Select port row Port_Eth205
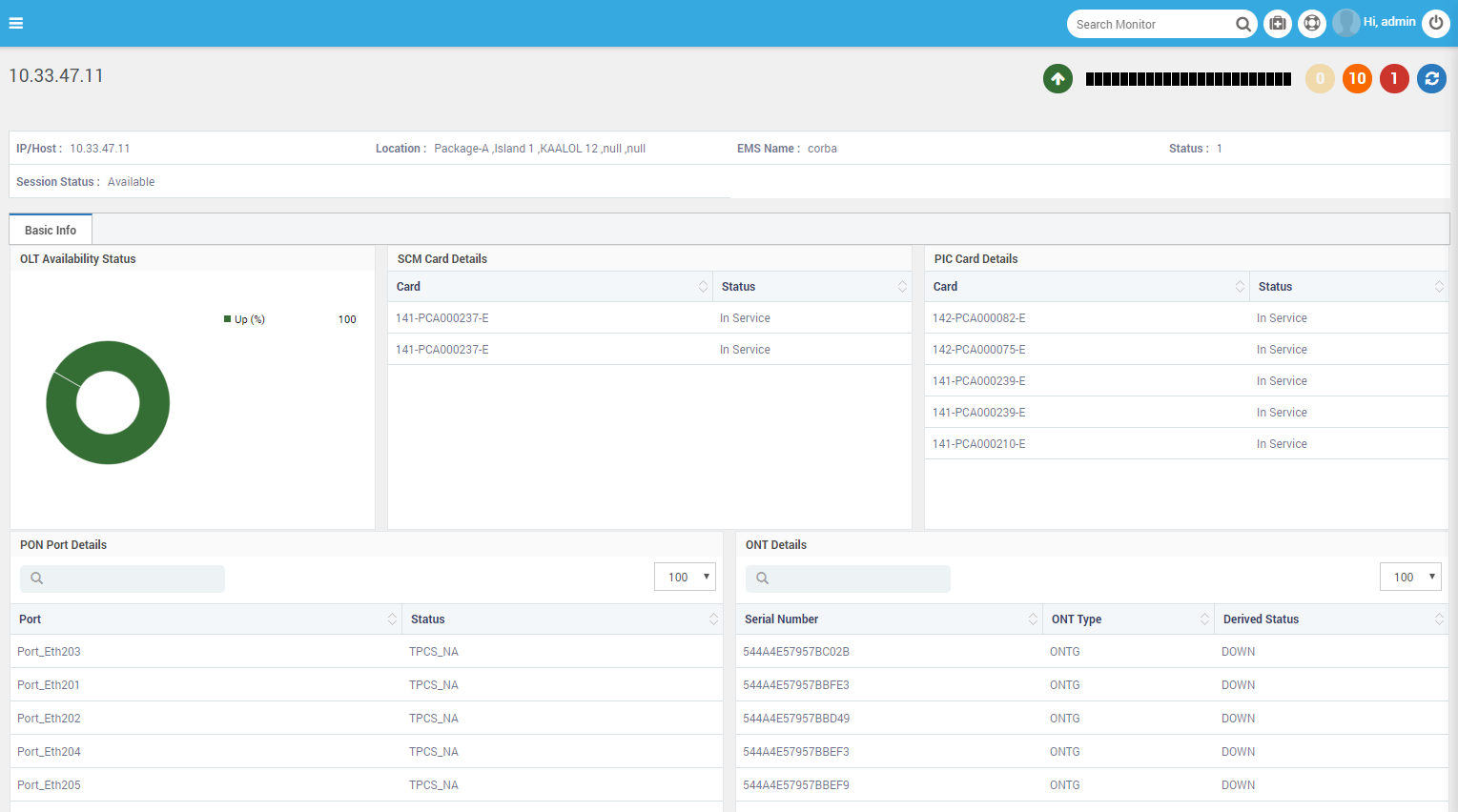Viewport: 1458px width, 812px height. 366,785
